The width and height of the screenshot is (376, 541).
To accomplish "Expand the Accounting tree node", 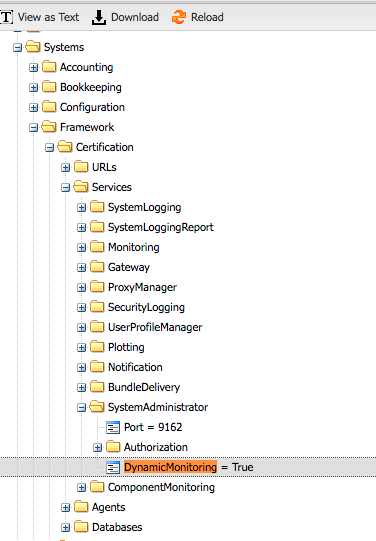I will pos(33,68).
